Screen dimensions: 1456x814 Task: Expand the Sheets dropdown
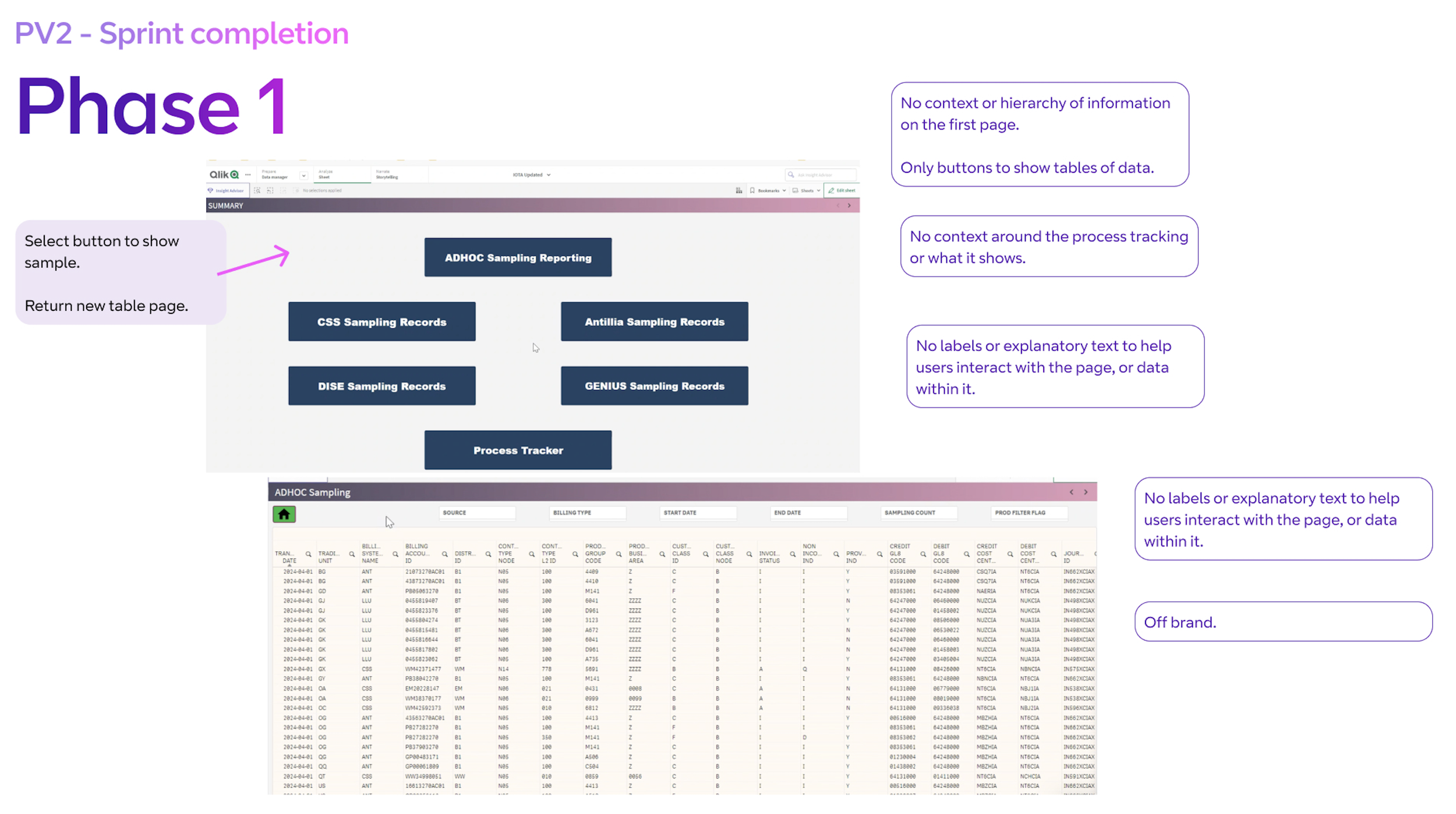click(806, 190)
